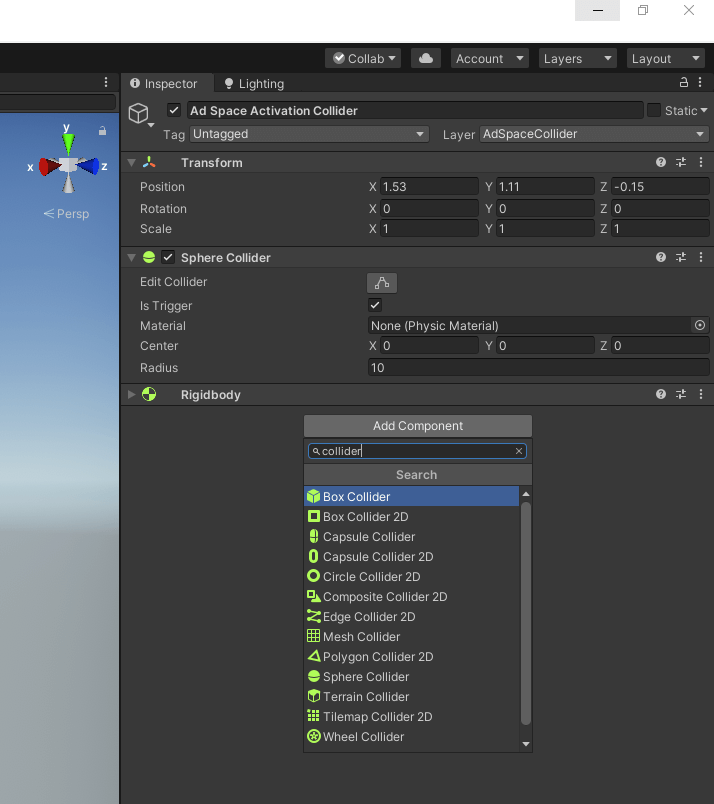The height and width of the screenshot is (804, 714).
Task: Click the Edit Collider button icon
Action: click(382, 283)
